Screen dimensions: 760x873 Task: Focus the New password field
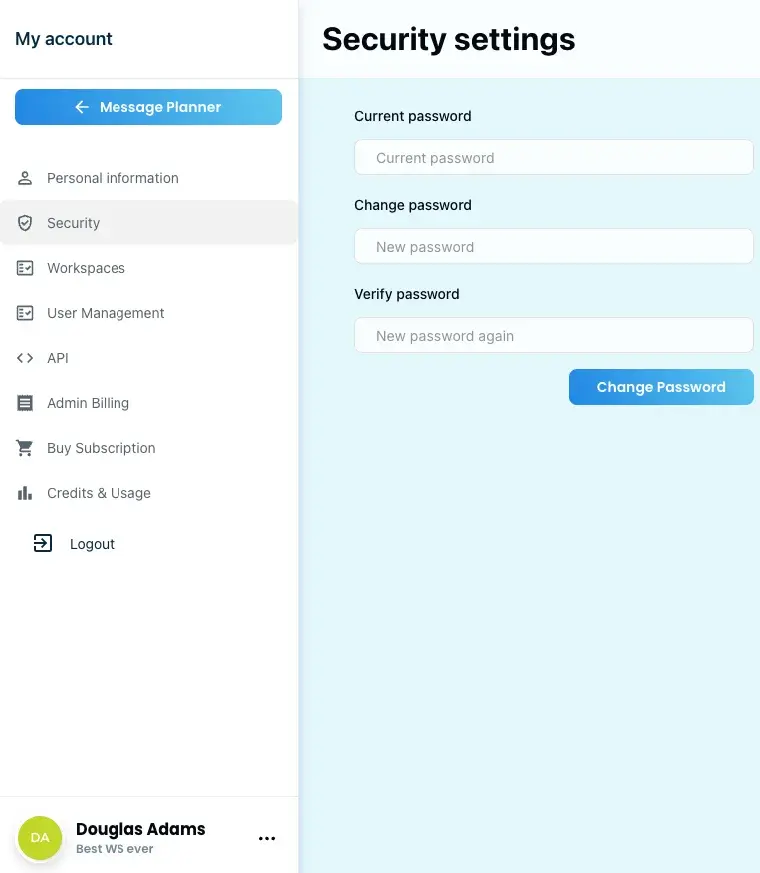click(x=553, y=246)
